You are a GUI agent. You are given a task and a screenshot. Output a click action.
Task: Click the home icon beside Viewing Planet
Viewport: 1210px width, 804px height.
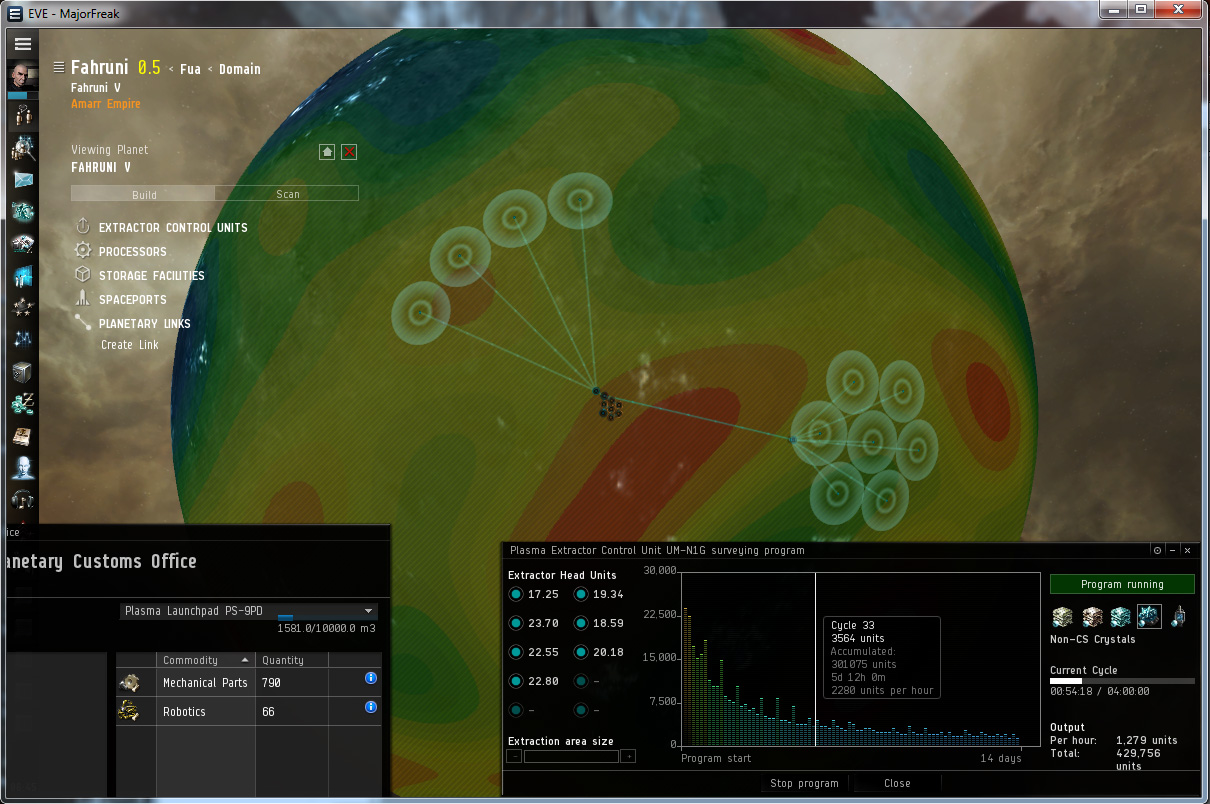[327, 152]
